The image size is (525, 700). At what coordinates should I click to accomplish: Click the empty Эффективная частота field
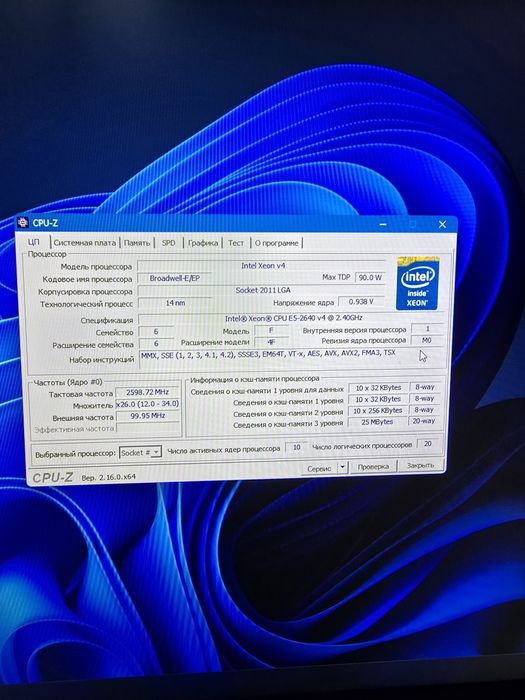[147, 428]
